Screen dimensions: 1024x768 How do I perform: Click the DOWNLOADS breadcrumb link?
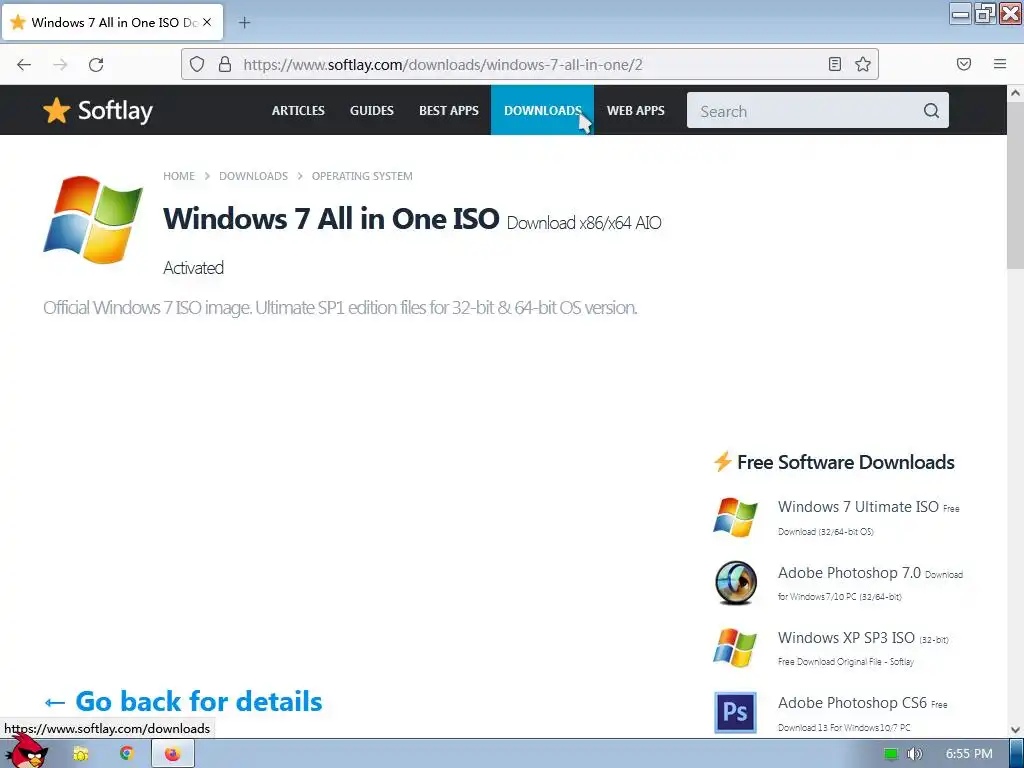pos(253,176)
